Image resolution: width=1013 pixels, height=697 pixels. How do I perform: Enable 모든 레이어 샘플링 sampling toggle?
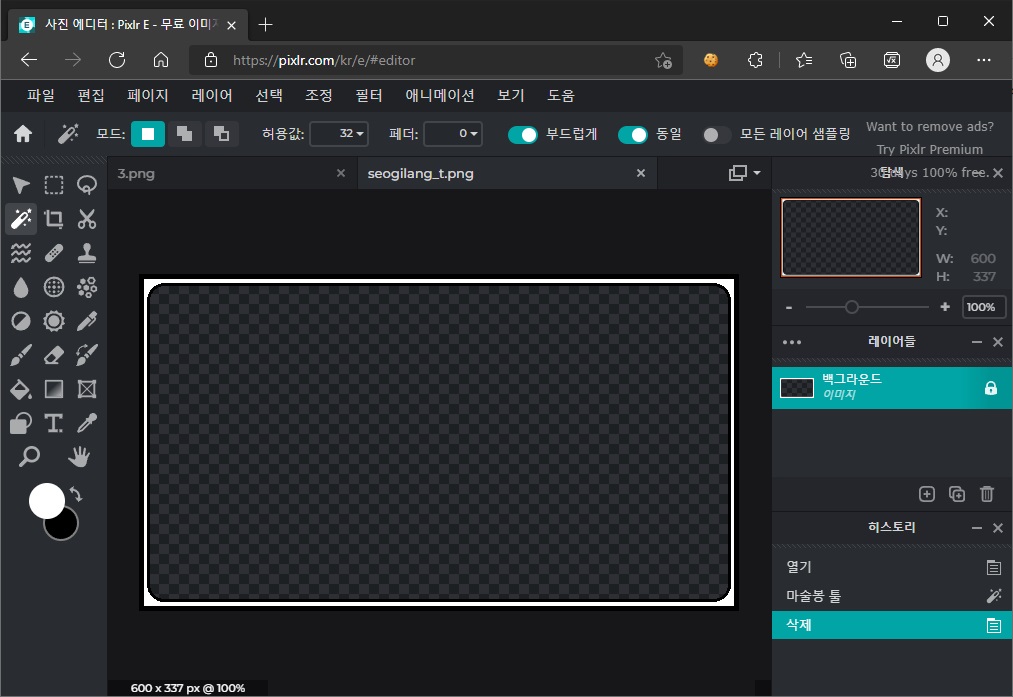(714, 133)
